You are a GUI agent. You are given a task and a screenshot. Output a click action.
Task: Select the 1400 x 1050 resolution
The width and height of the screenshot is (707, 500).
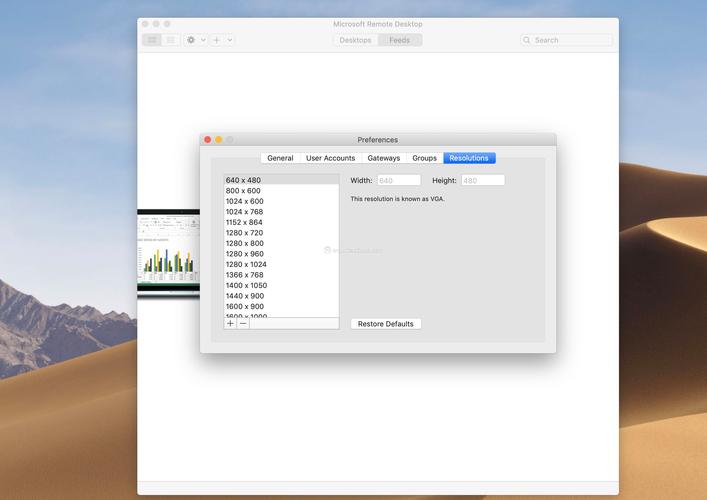tap(281, 285)
